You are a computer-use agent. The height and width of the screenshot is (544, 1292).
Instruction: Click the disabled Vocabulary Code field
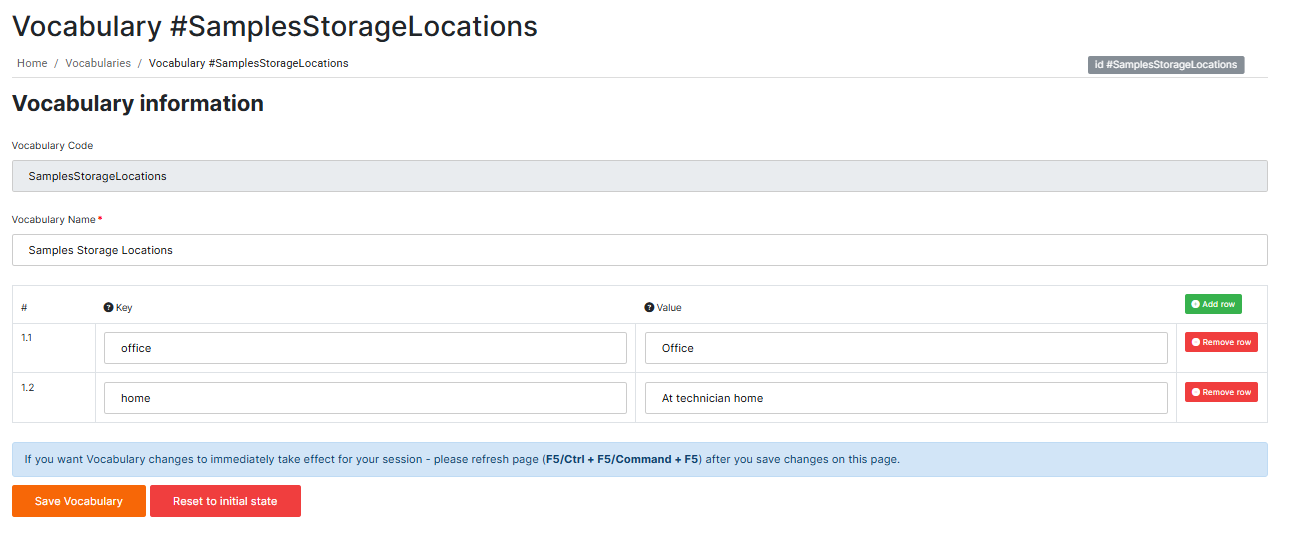[x=639, y=176]
